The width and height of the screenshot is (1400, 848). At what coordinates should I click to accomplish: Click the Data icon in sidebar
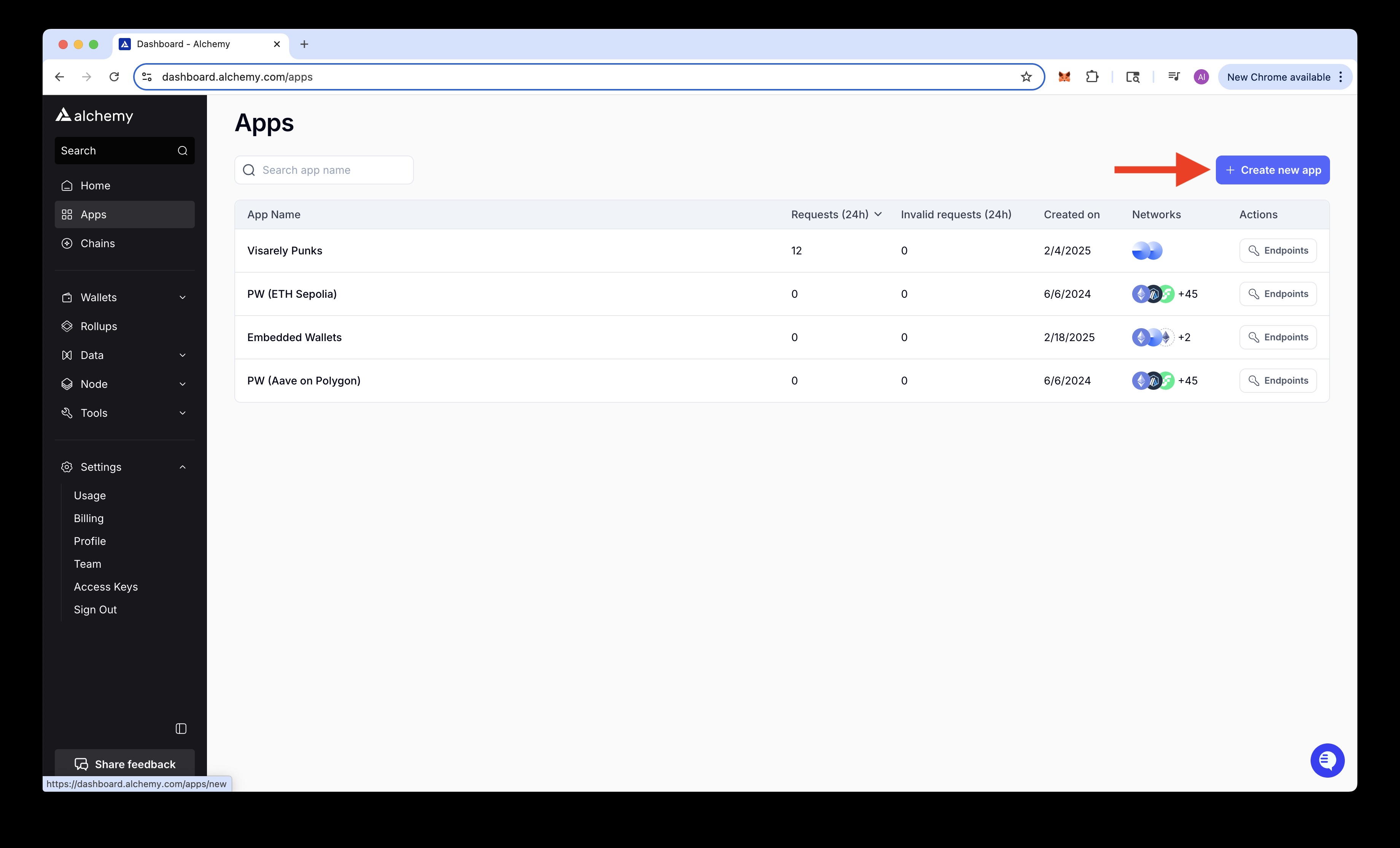(67, 355)
